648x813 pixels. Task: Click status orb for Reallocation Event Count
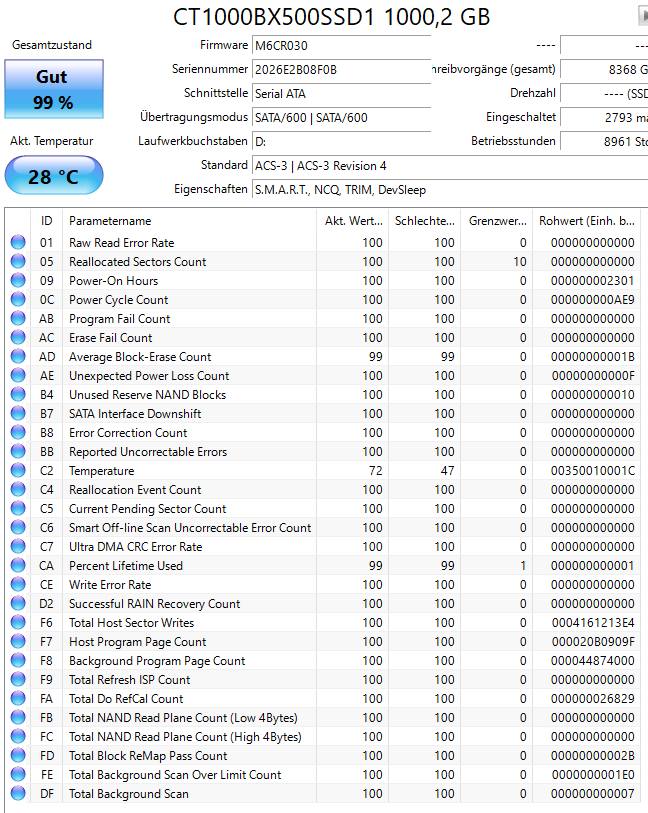pos(18,489)
